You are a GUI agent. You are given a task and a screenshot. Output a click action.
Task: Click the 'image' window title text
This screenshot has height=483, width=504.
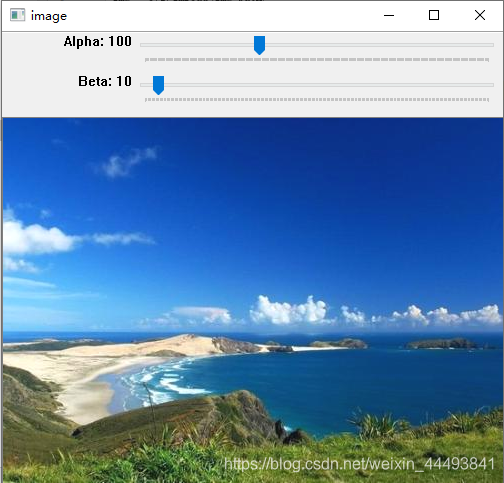pos(49,16)
